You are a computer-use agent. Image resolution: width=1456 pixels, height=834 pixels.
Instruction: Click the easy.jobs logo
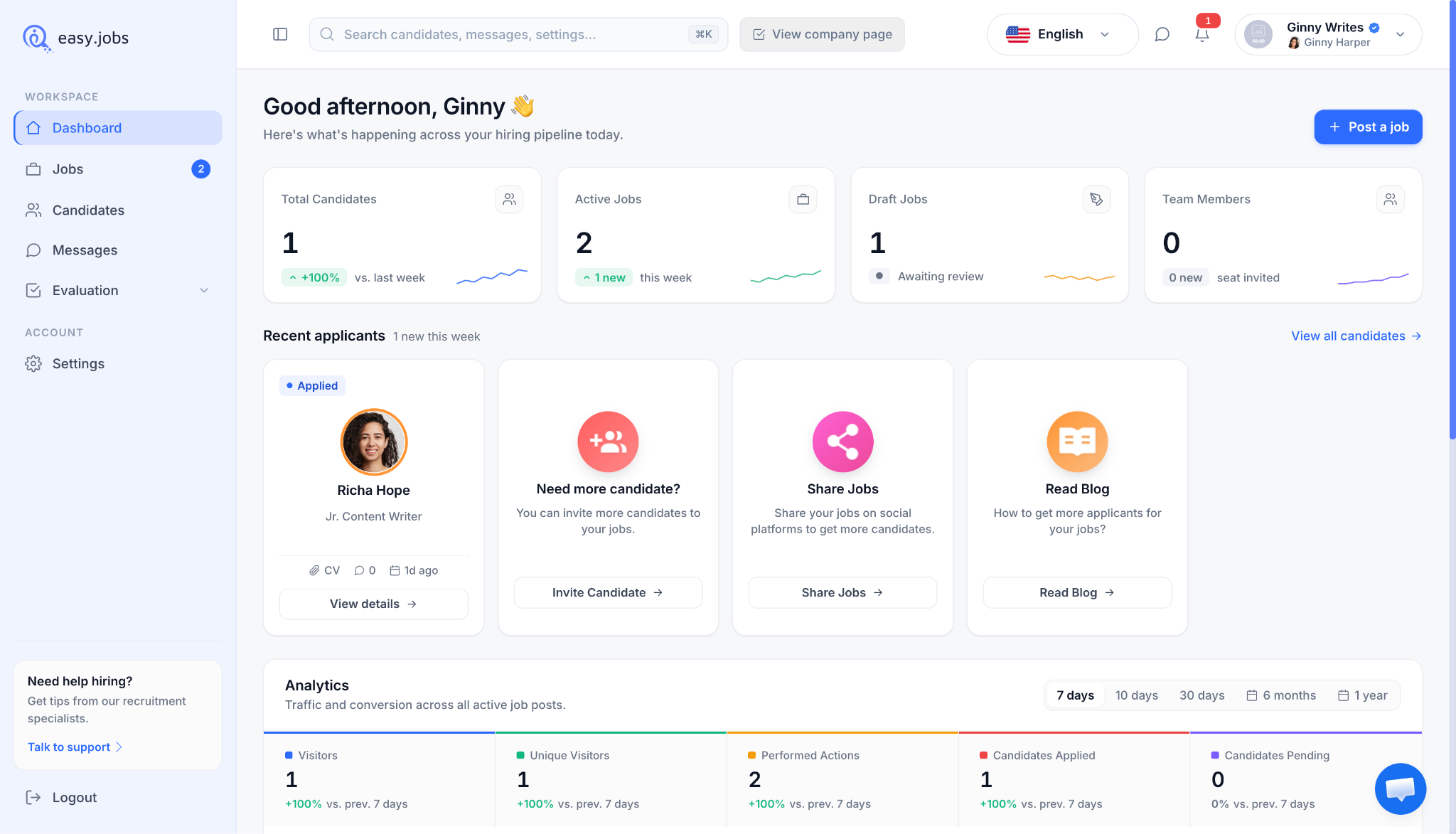click(x=75, y=38)
